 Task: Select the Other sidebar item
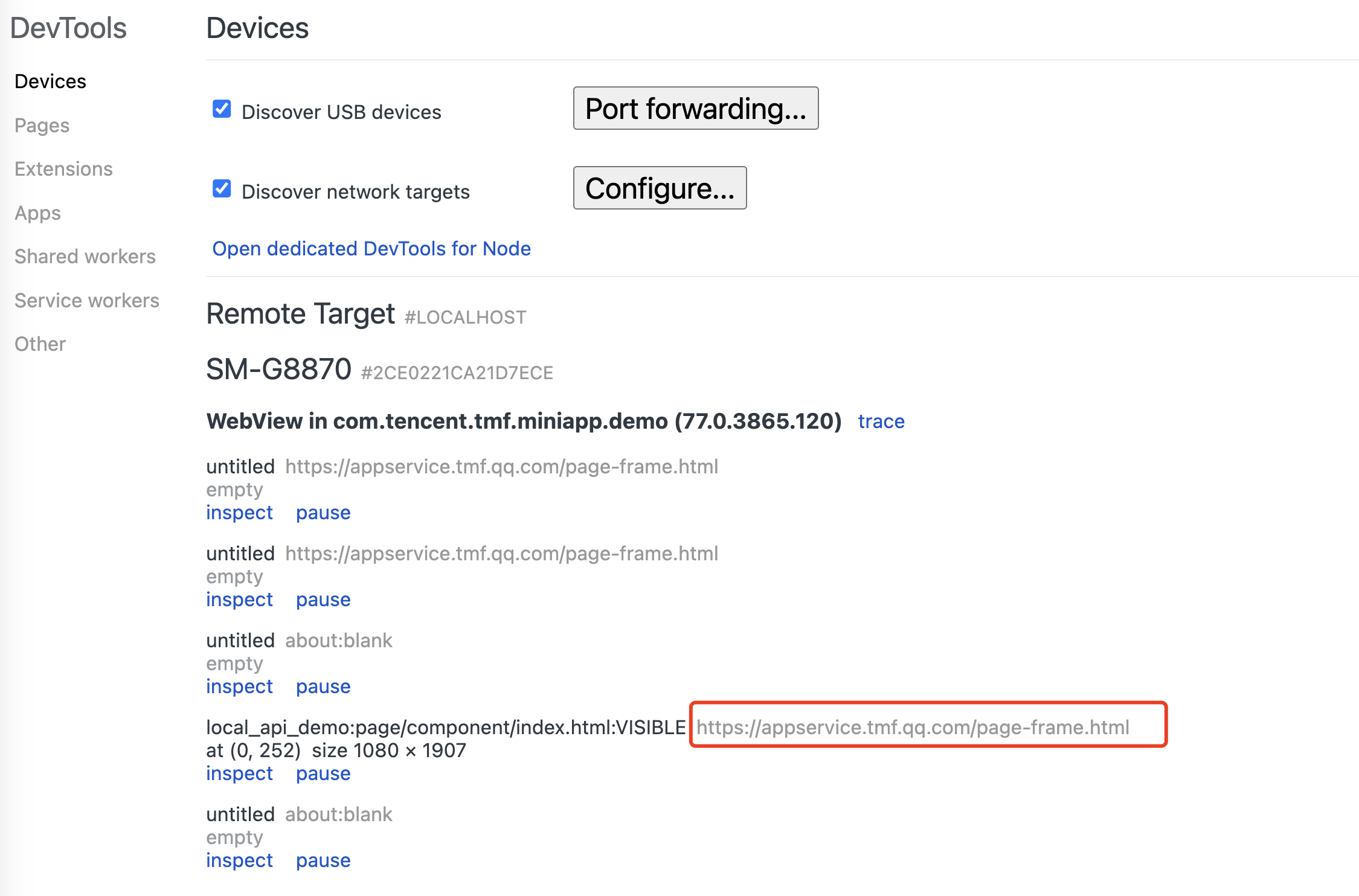tap(40, 344)
